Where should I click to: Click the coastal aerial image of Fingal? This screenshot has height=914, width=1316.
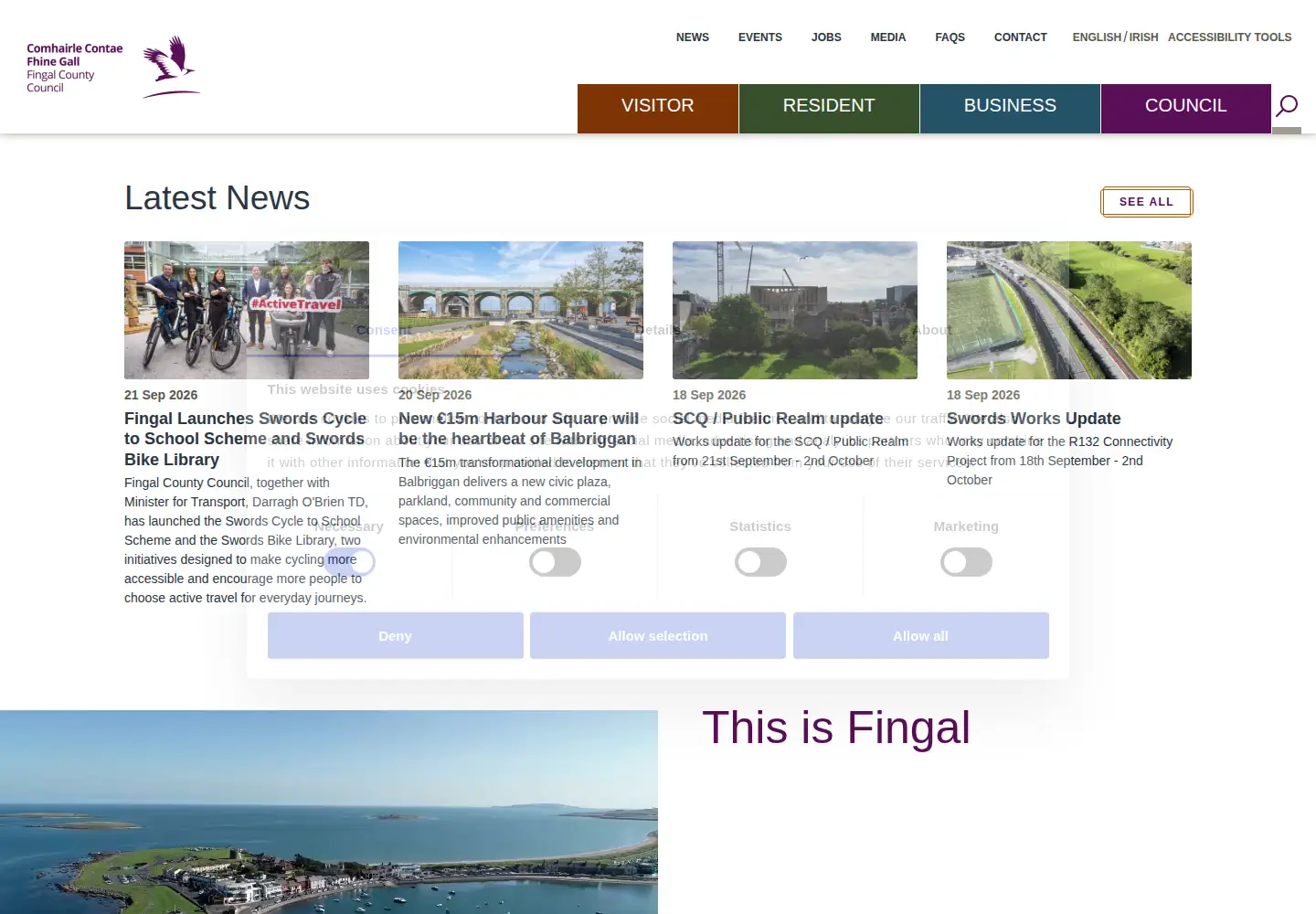click(x=329, y=812)
